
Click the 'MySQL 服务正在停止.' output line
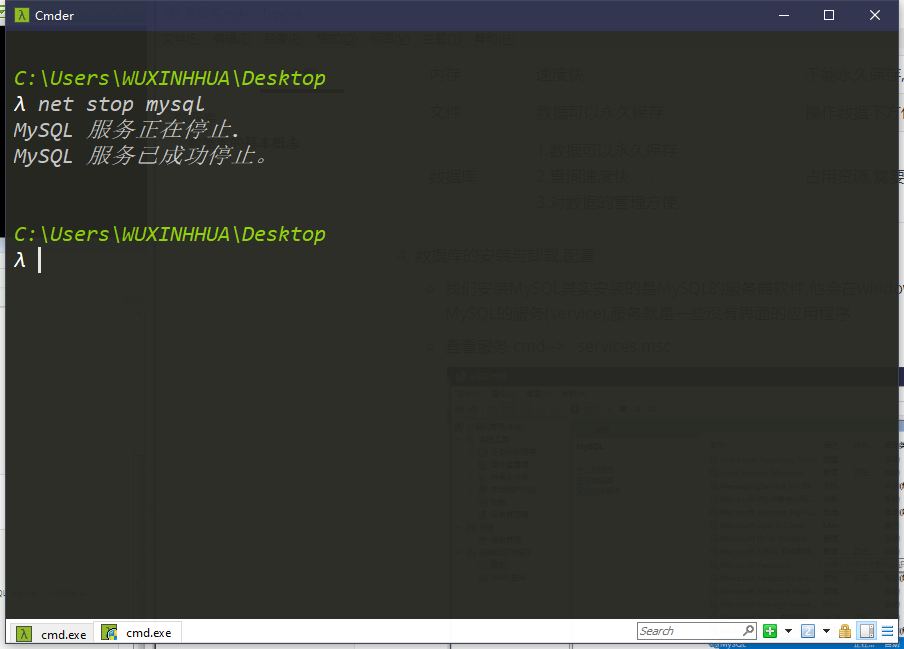coord(126,130)
